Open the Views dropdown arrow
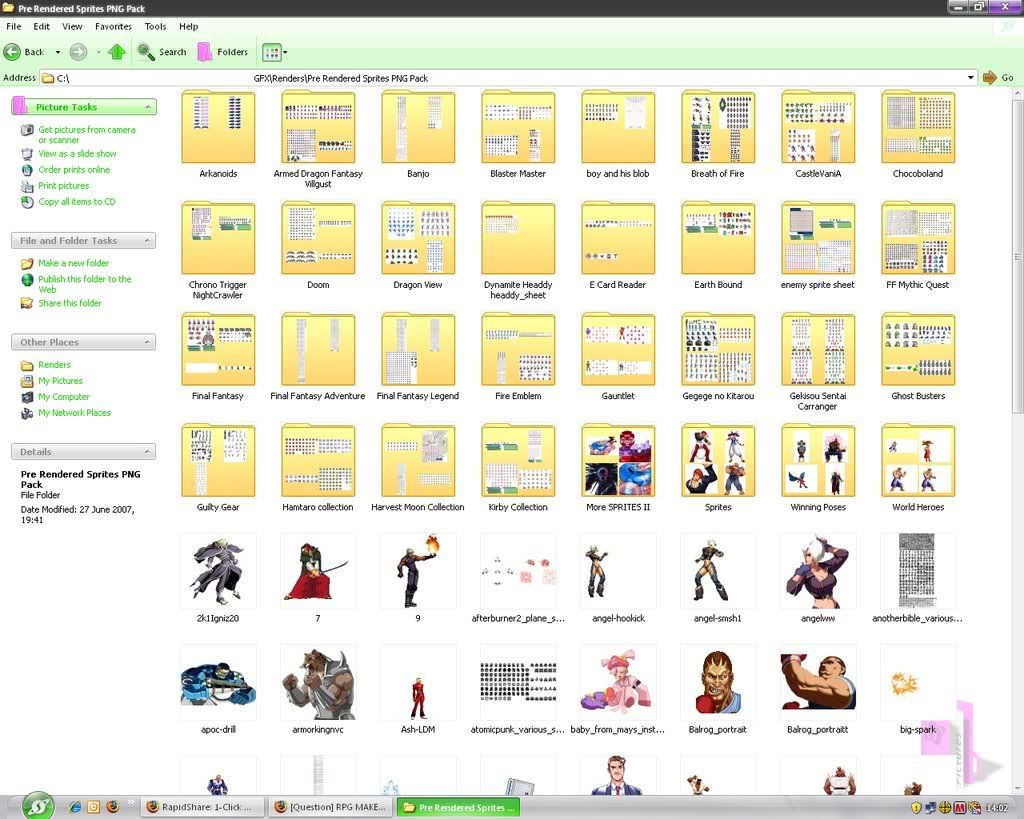Image resolution: width=1024 pixels, height=819 pixels. (285, 52)
